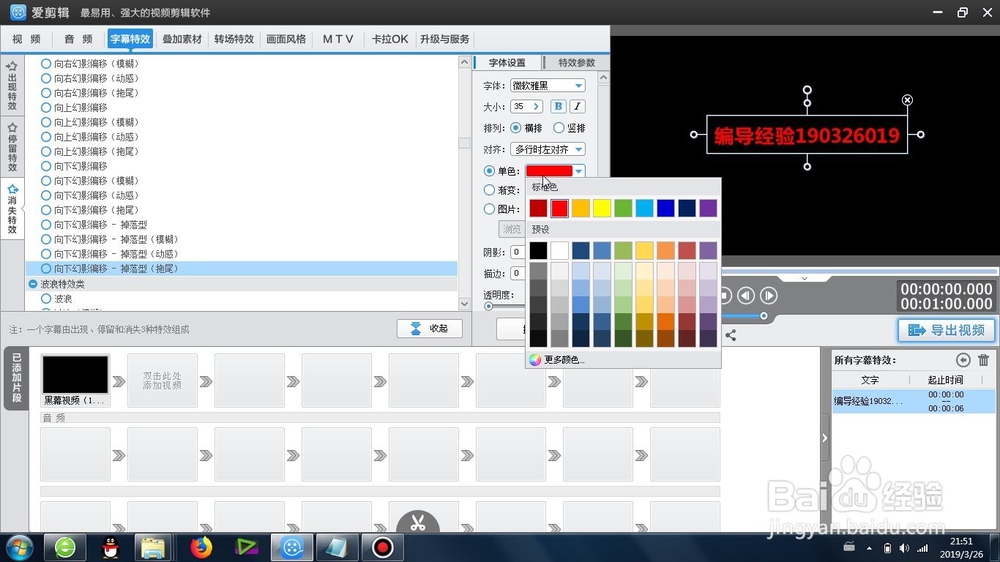Toggle bold text formatting
The height and width of the screenshot is (562, 1000).
coord(558,107)
